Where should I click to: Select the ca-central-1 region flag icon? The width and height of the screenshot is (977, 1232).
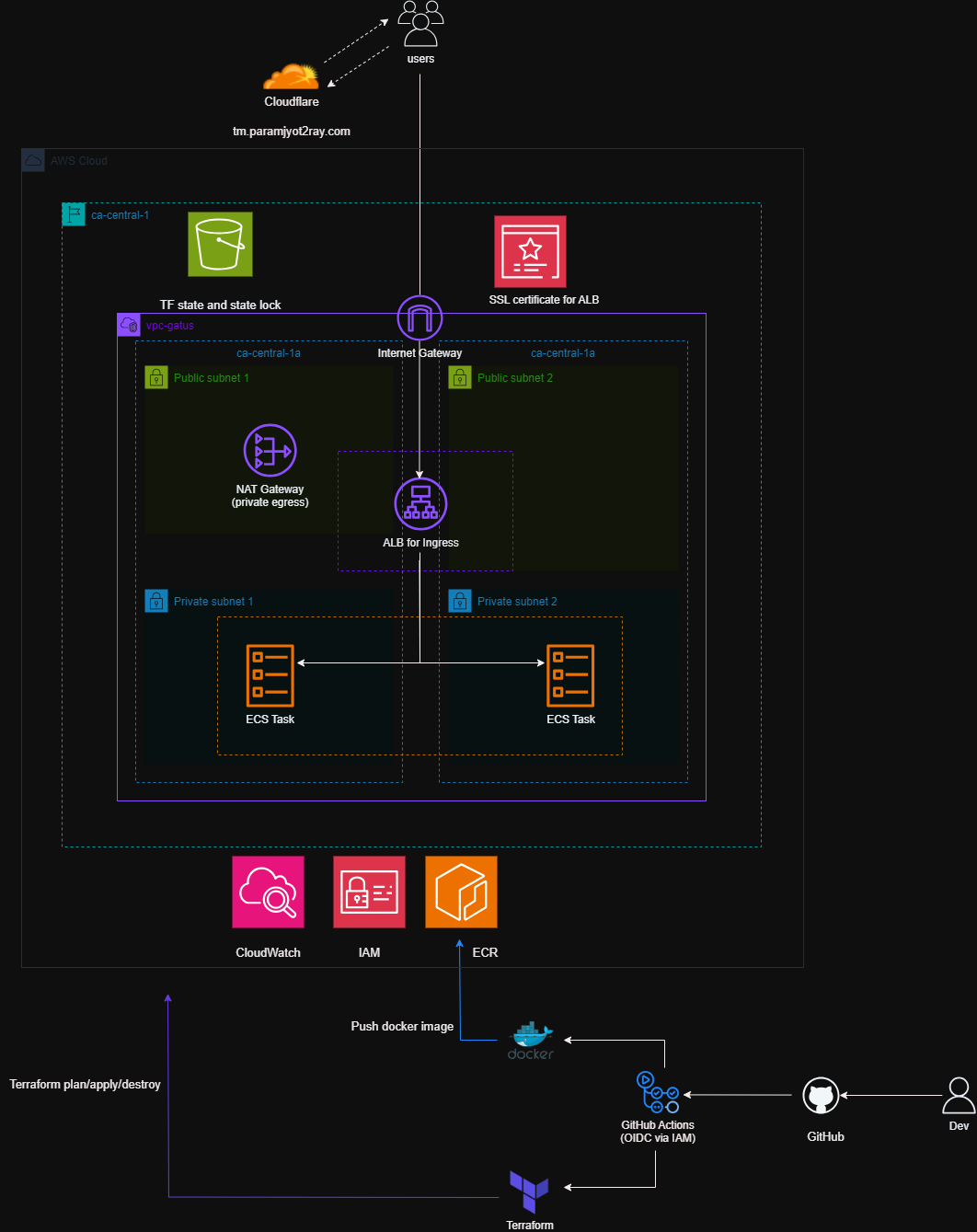[x=74, y=214]
